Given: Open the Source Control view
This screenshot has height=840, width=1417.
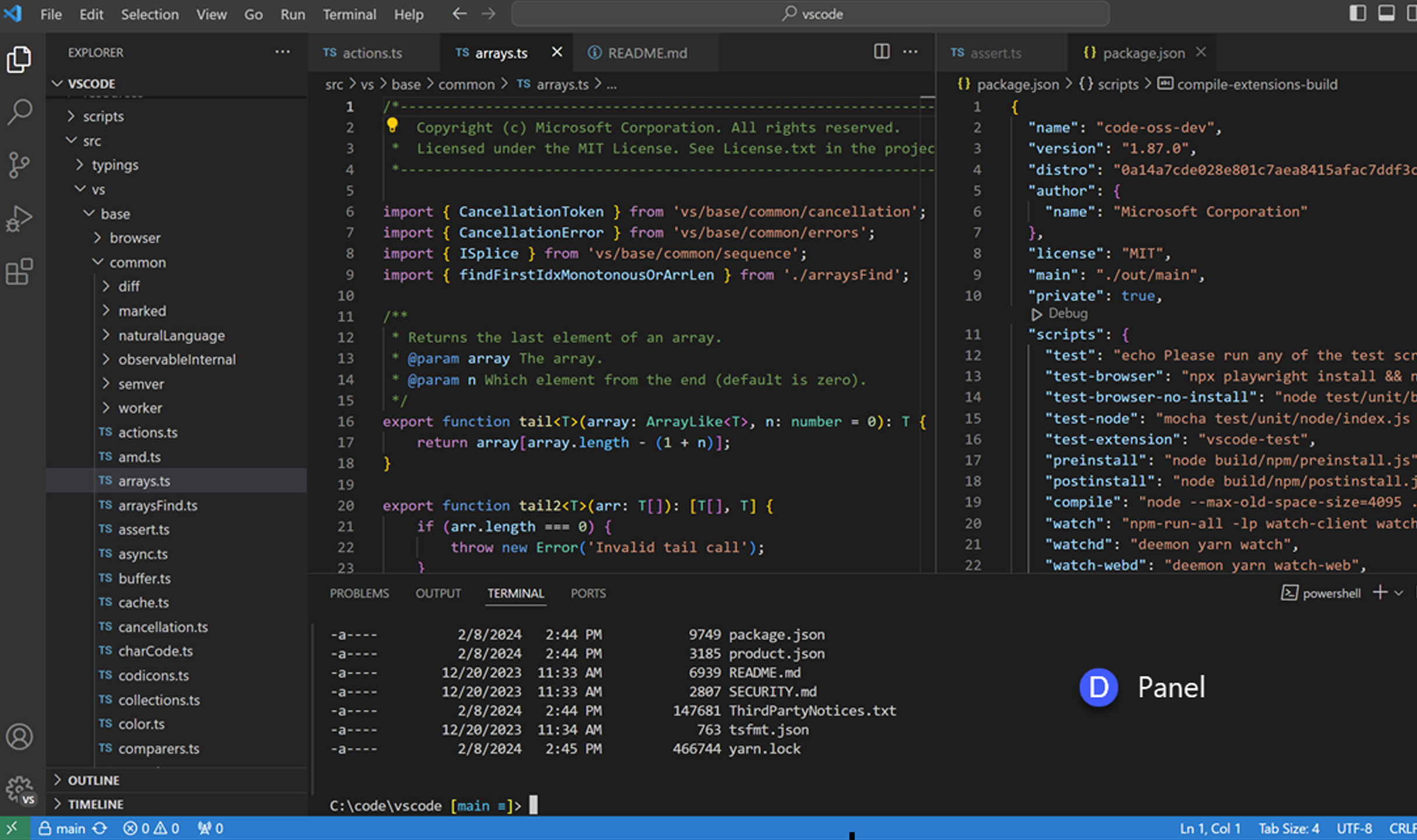Looking at the screenshot, I should [19, 165].
